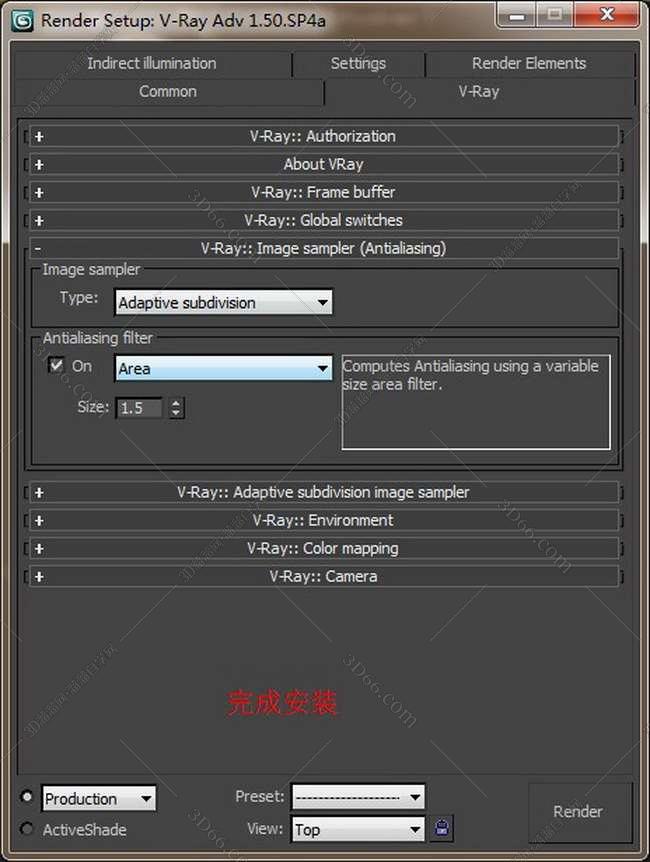Expand the V-Ray:: Global switches rollout
The width and height of the screenshot is (650, 862).
[x=323, y=220]
